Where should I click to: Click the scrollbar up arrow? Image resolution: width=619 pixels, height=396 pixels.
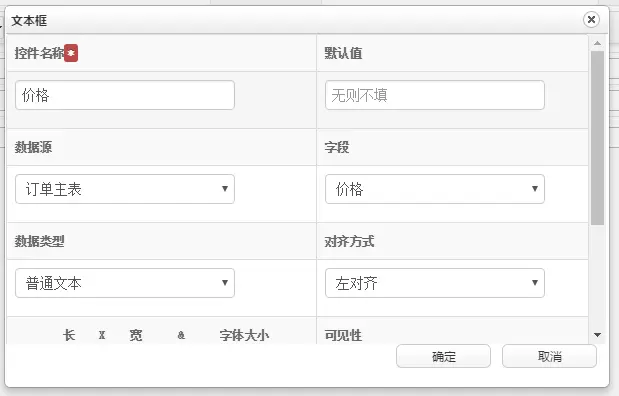click(597, 43)
